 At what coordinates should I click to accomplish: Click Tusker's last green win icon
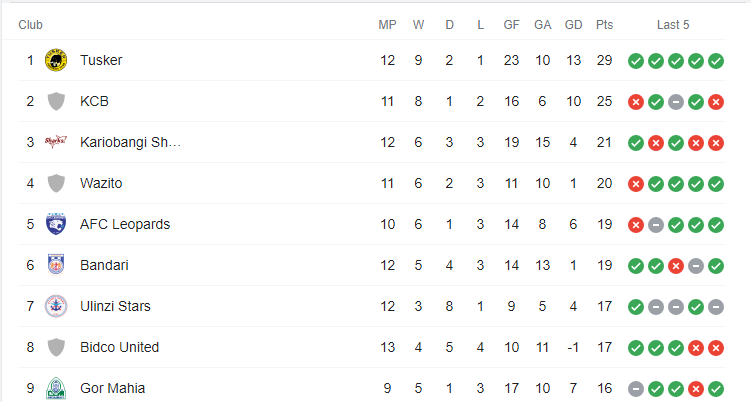(716, 61)
